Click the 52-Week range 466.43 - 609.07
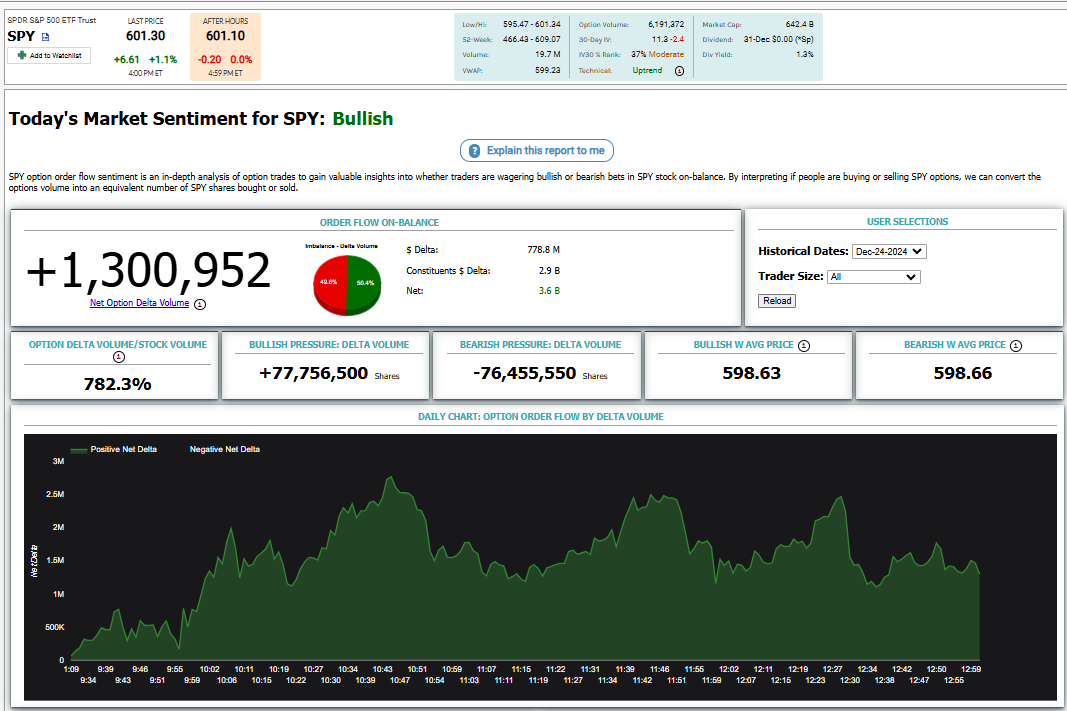This screenshot has width=1067, height=711. [x=531, y=39]
